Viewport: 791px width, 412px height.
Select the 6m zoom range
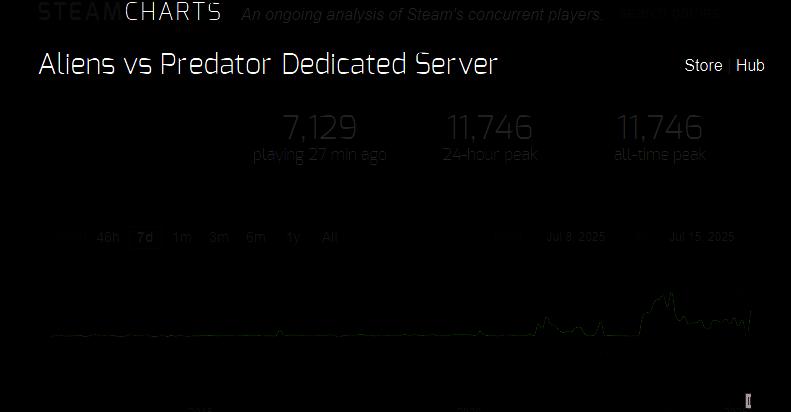click(256, 237)
